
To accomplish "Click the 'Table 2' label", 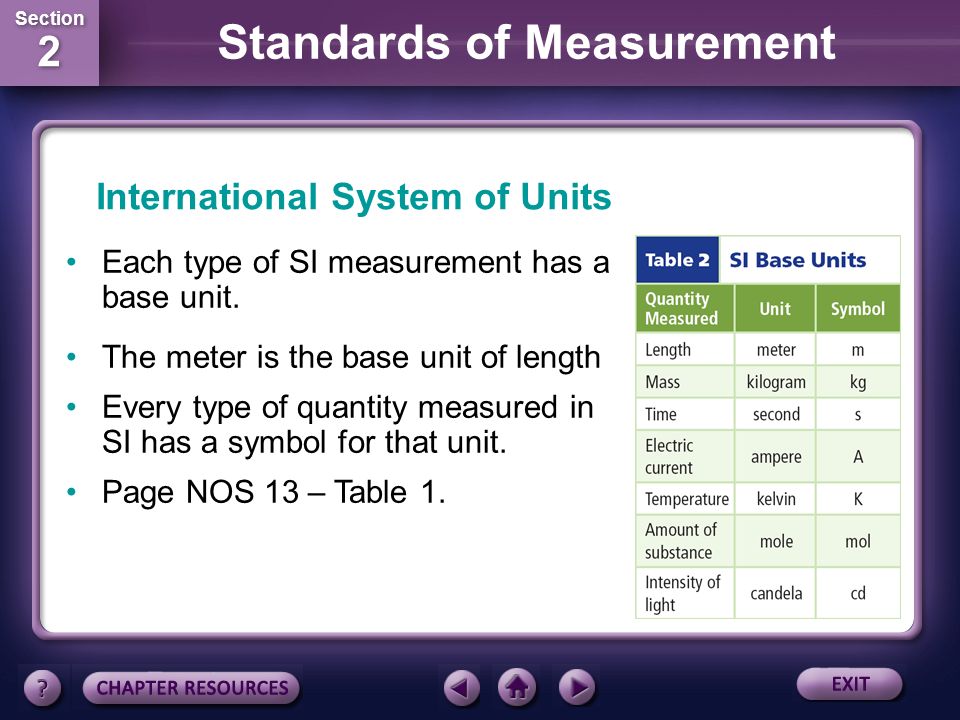I will pos(677,260).
